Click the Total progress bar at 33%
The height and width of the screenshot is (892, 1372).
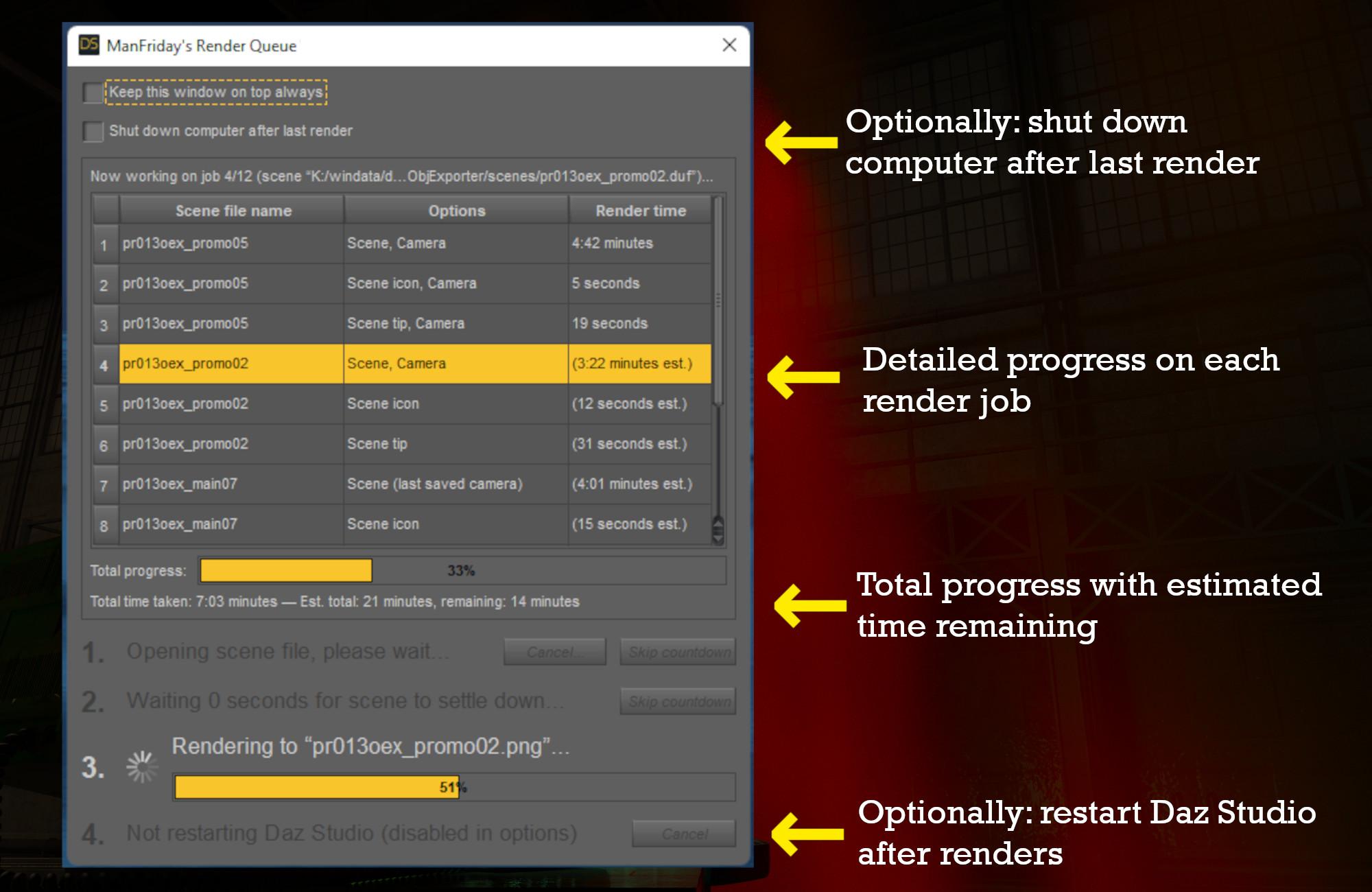tap(462, 570)
